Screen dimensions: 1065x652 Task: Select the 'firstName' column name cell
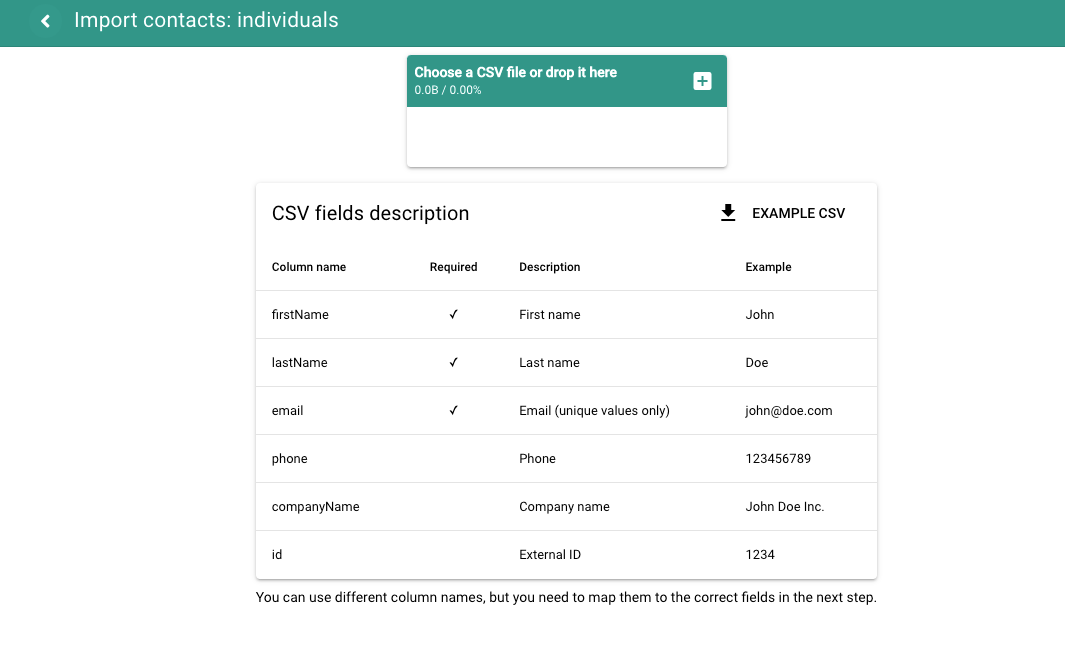click(300, 314)
